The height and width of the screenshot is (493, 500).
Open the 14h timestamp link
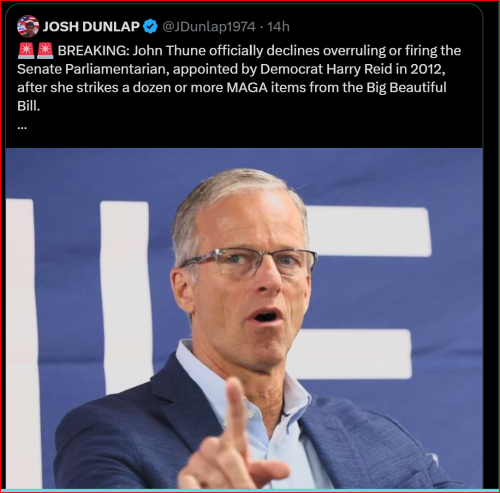(278, 26)
